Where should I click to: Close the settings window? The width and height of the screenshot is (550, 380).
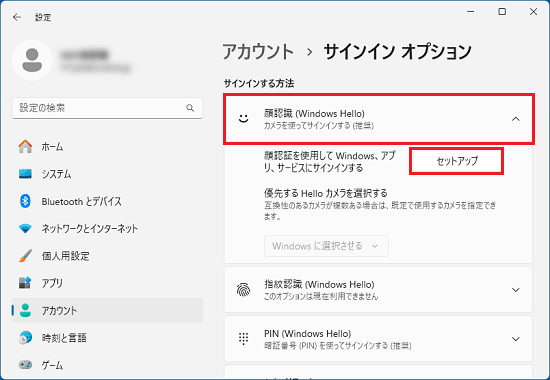click(533, 12)
